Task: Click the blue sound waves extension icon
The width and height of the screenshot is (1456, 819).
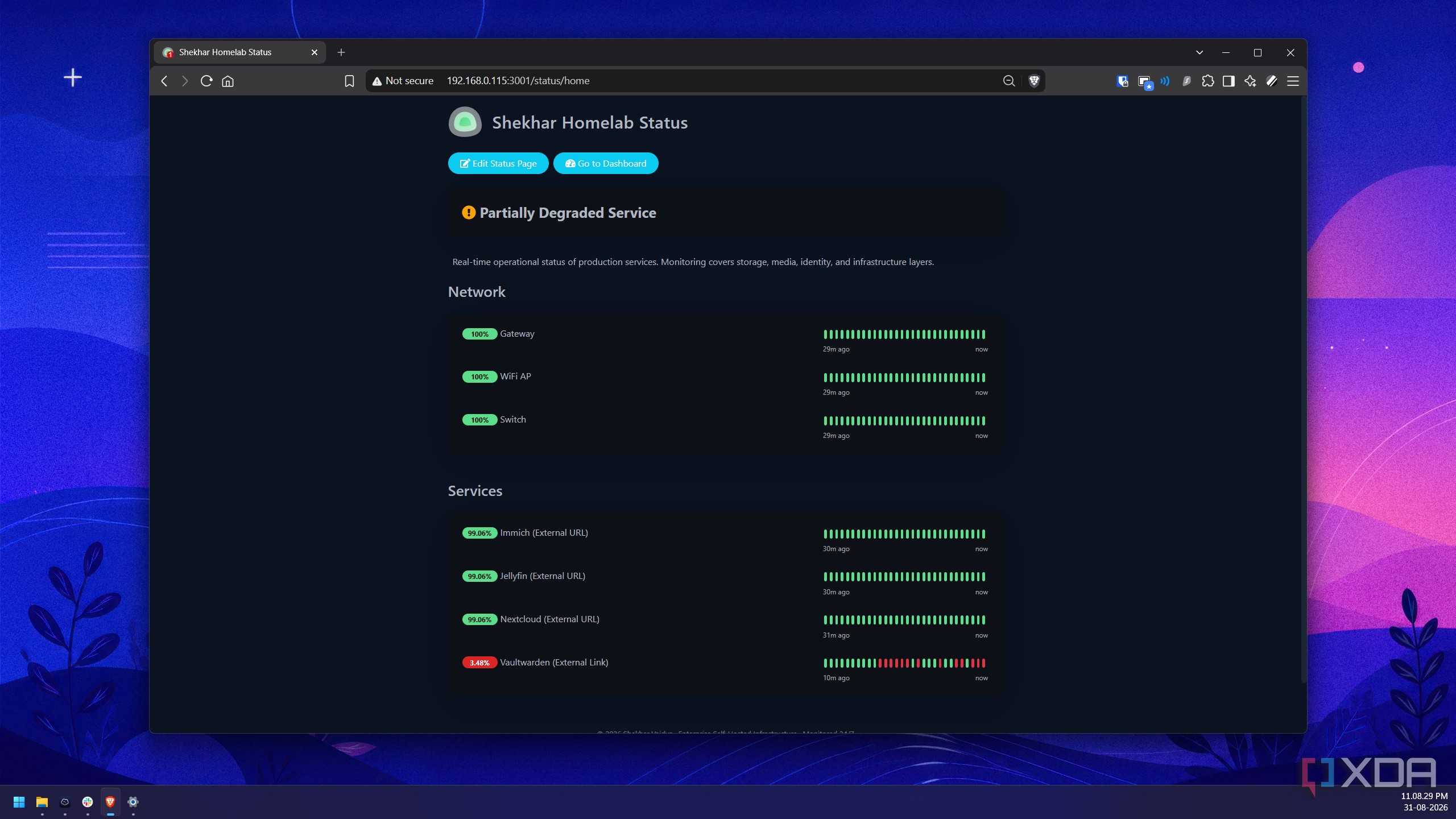Action: coord(1165,81)
